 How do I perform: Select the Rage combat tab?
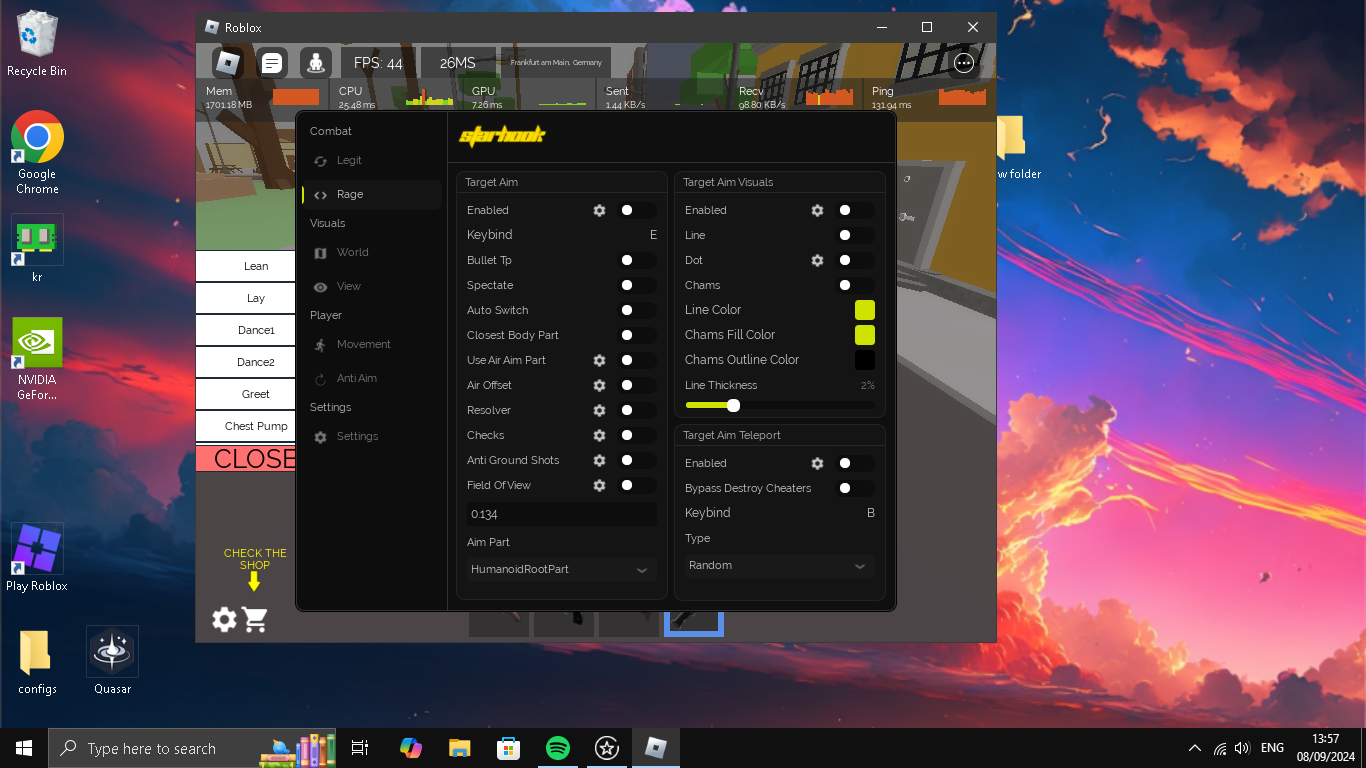coord(371,195)
